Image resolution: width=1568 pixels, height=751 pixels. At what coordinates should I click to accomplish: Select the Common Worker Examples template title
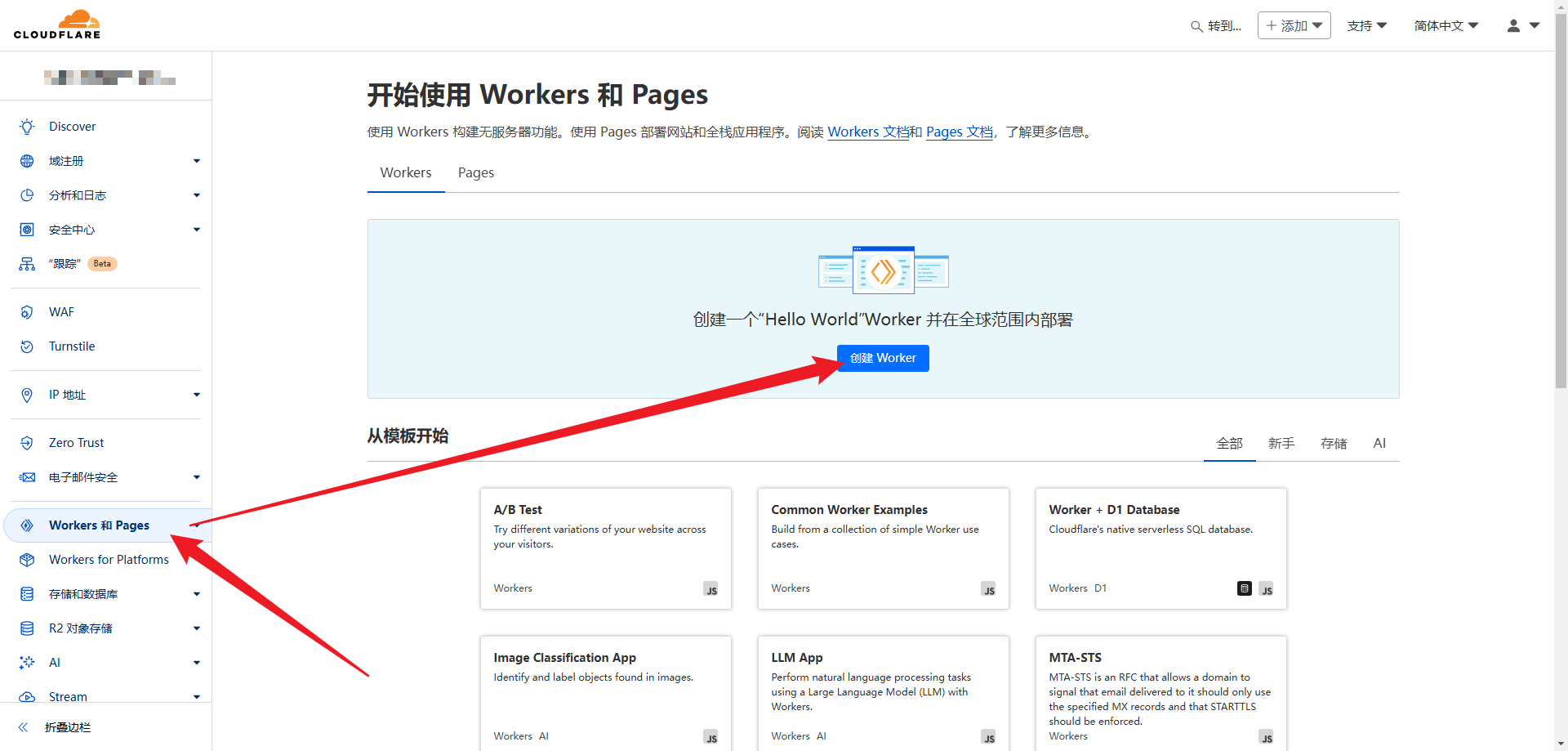click(849, 510)
